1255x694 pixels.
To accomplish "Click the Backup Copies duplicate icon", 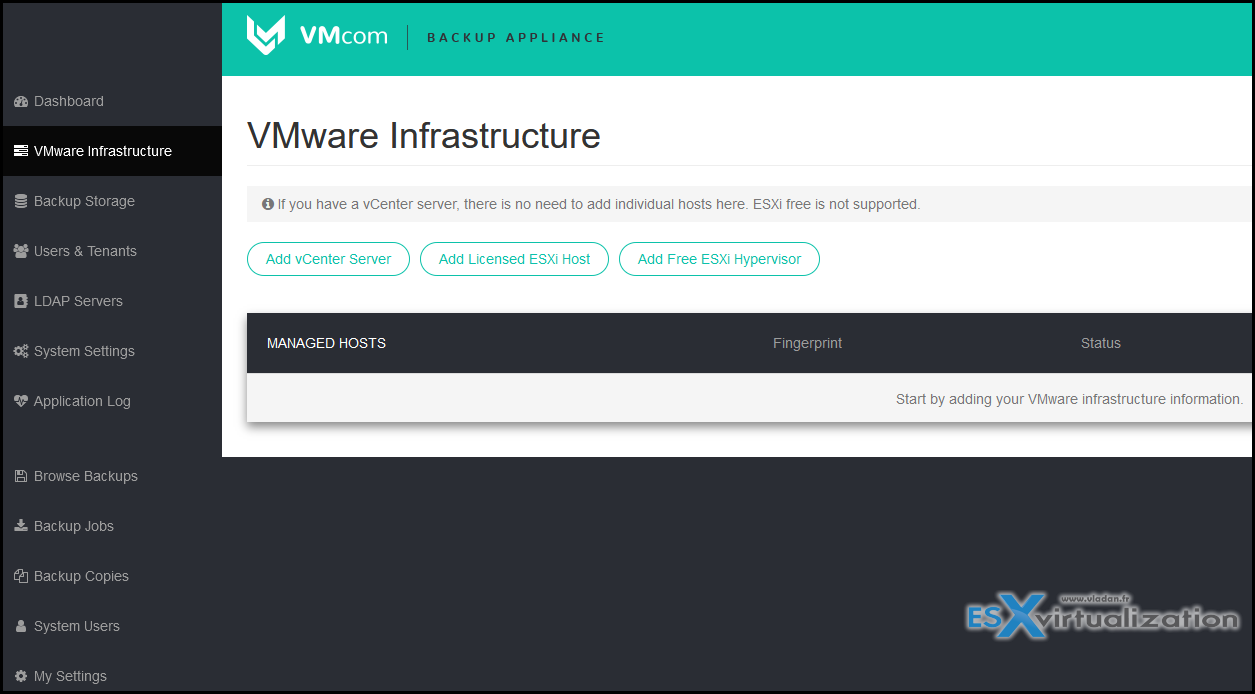I will pos(21,577).
